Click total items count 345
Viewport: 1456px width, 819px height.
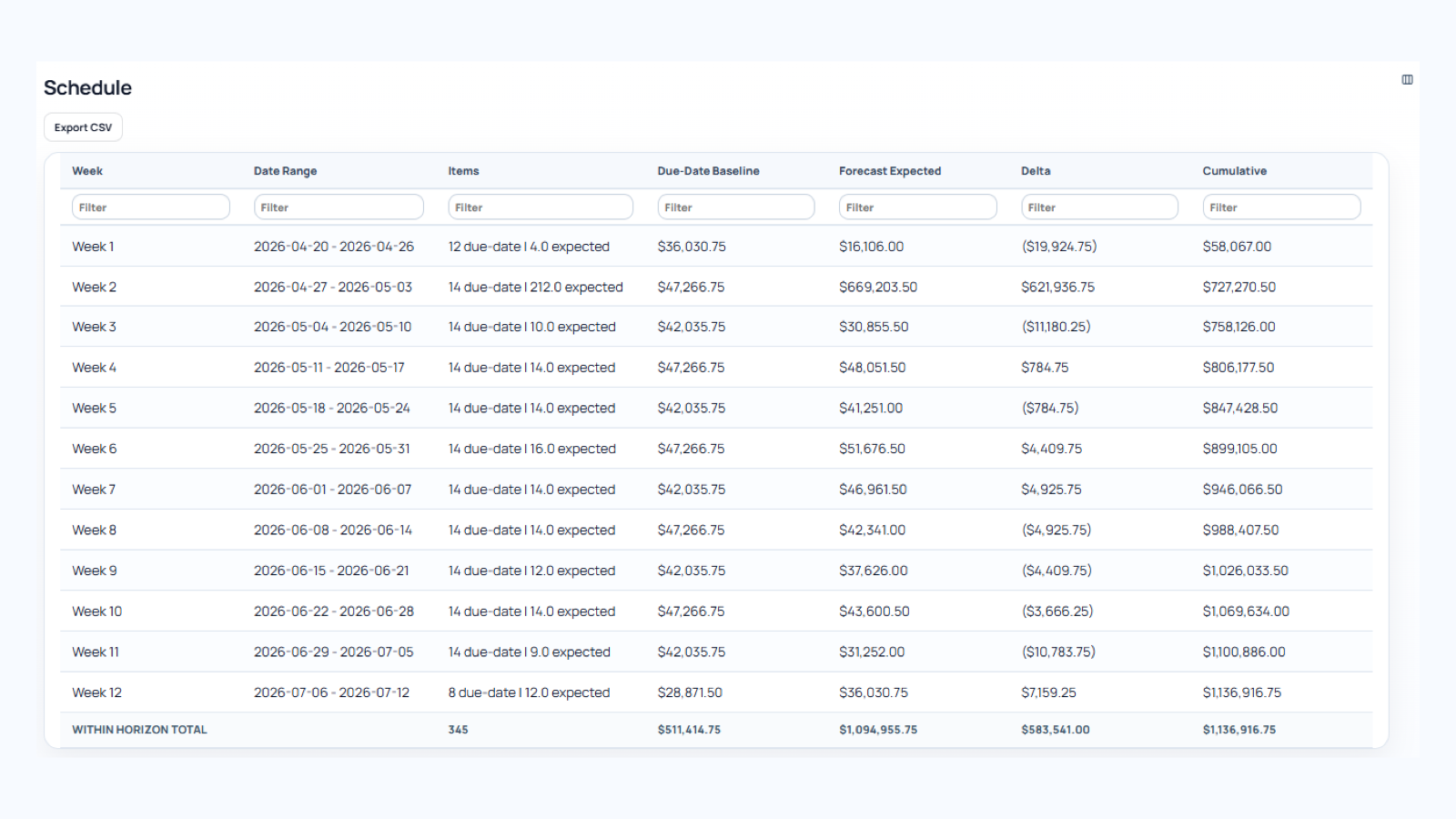click(x=458, y=730)
